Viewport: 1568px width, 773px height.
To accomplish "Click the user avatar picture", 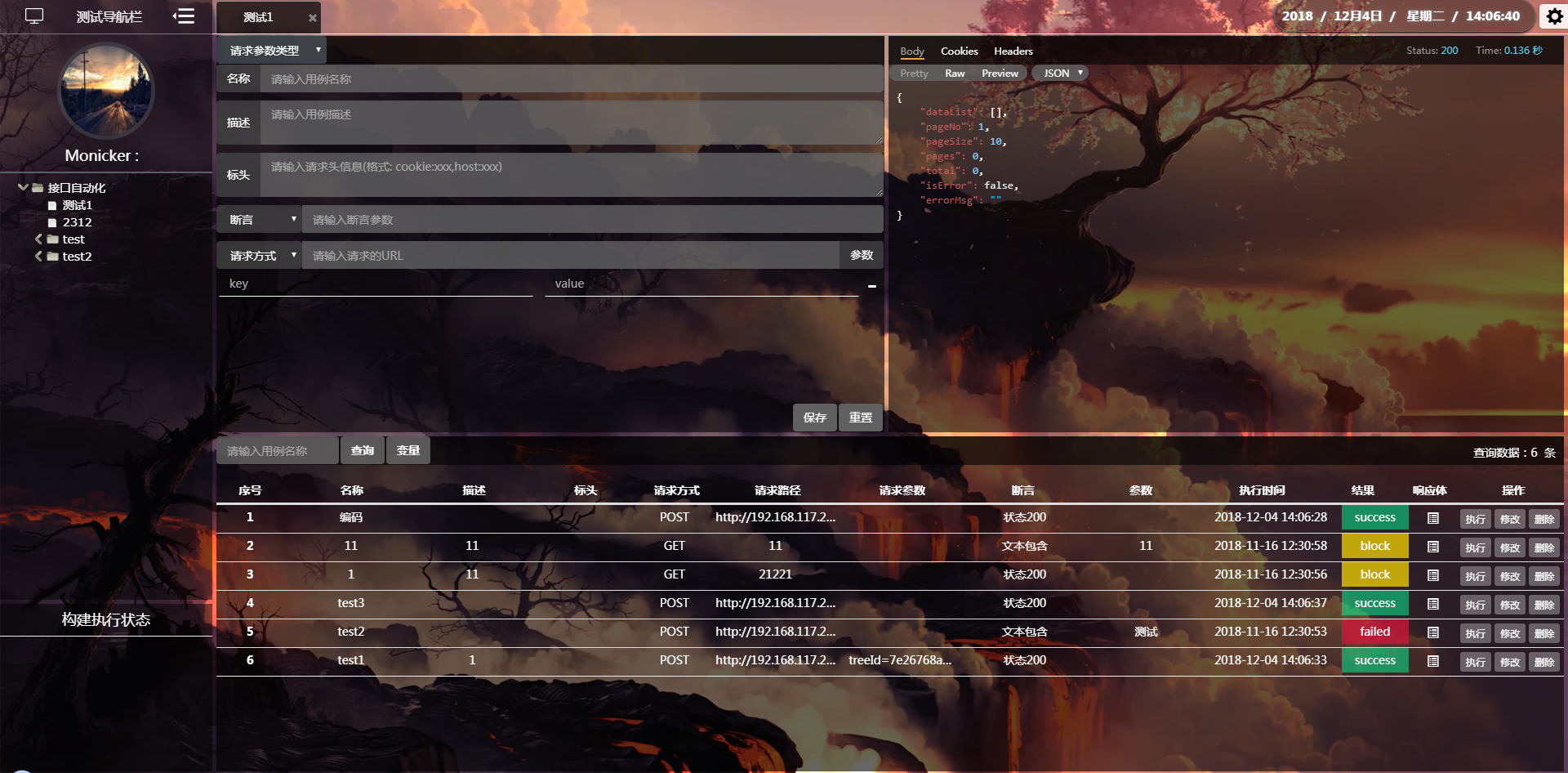I will [106, 91].
